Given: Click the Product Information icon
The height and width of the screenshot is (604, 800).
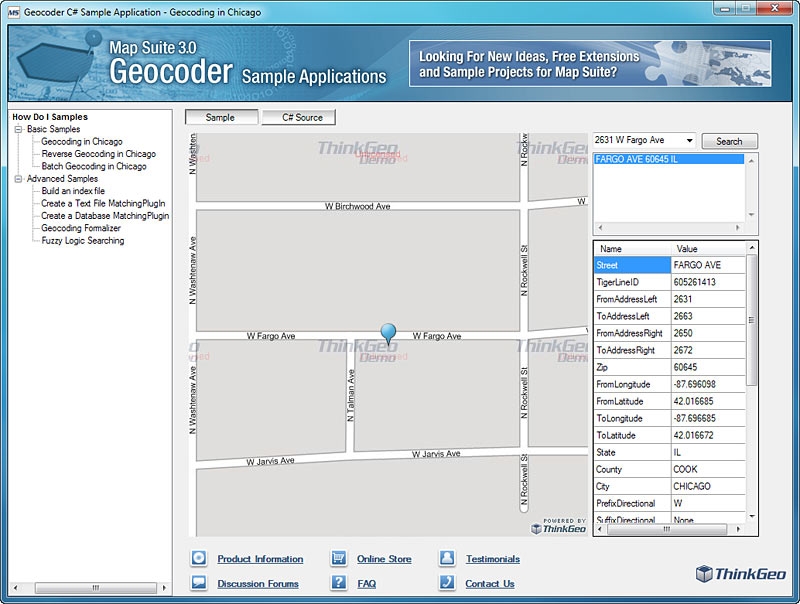Looking at the screenshot, I should click(199, 558).
